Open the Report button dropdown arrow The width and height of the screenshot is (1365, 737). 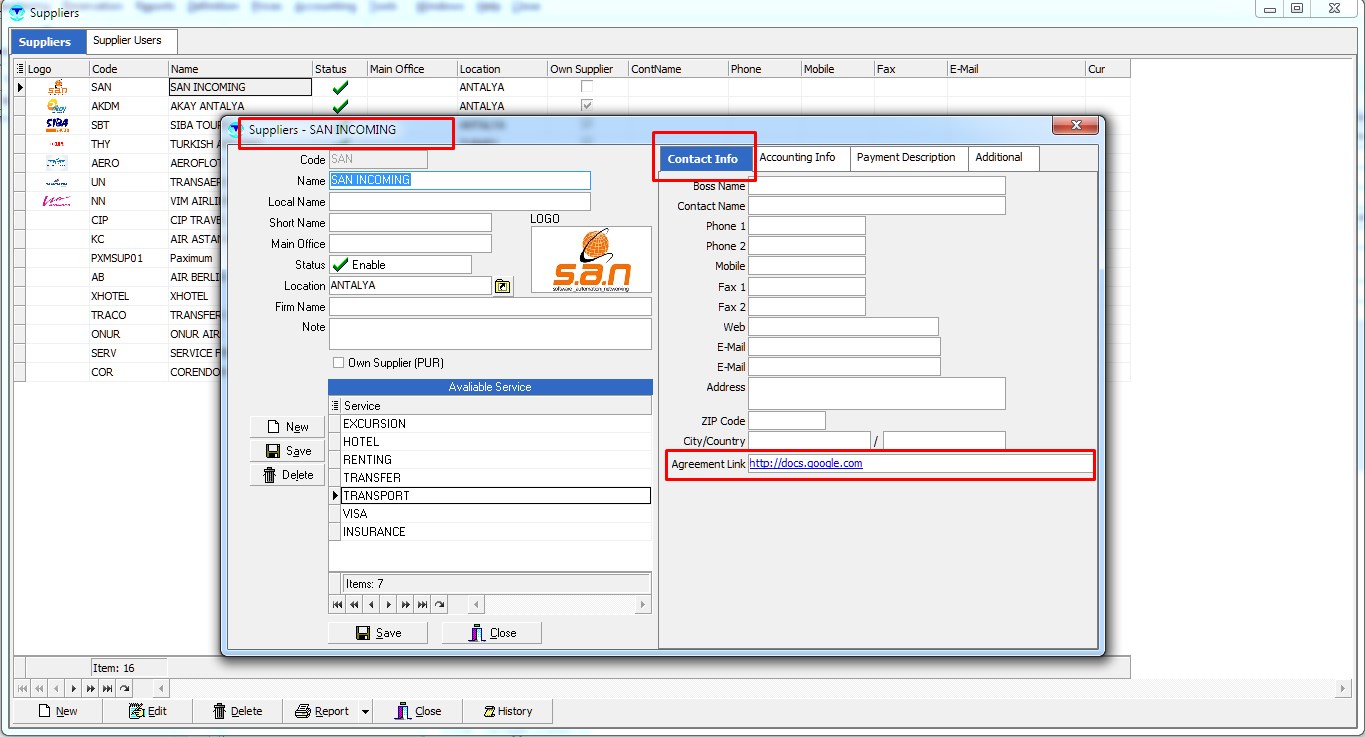(x=365, y=712)
